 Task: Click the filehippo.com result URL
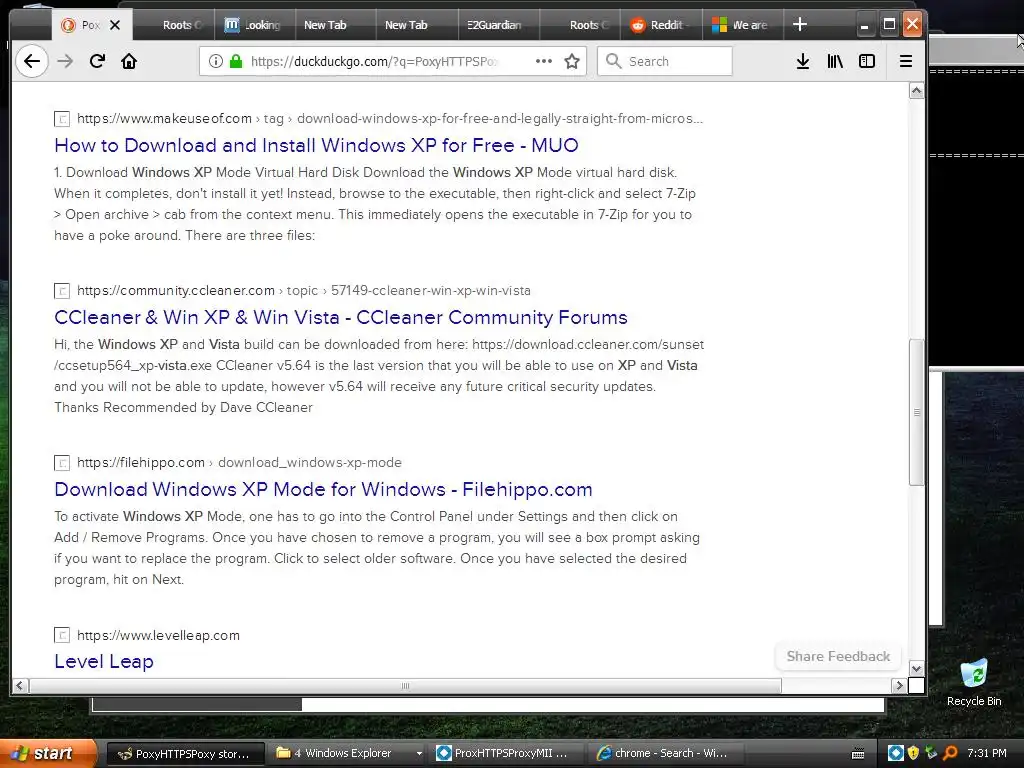pos(239,463)
